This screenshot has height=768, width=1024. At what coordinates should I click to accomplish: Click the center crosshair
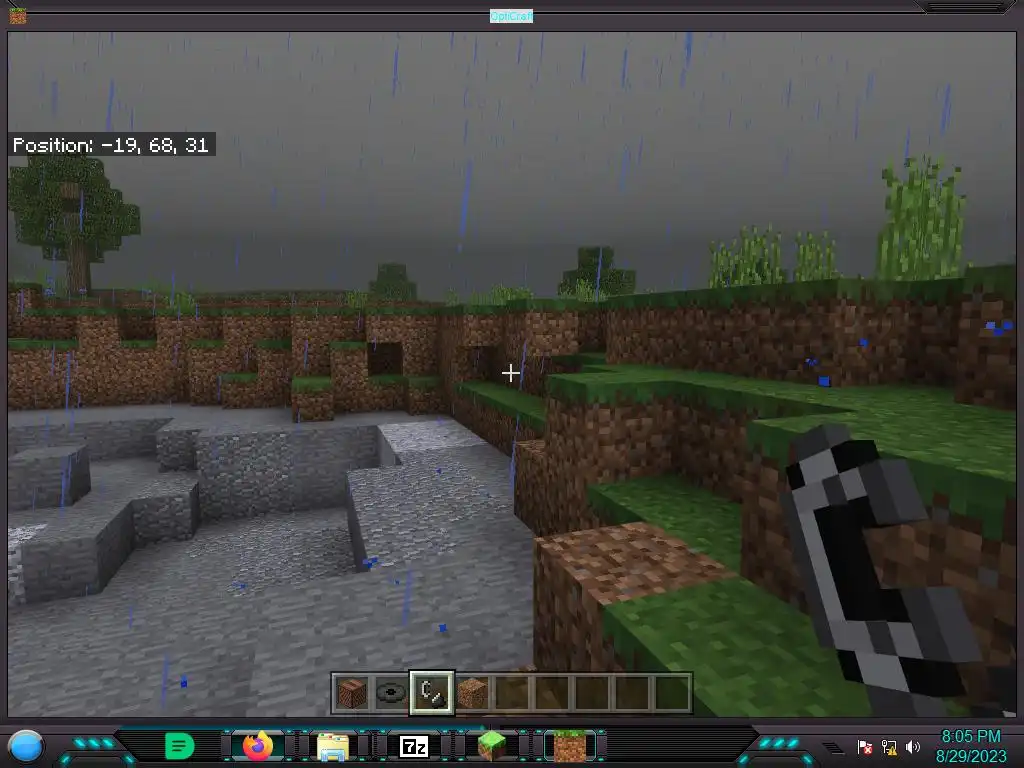pos(511,373)
